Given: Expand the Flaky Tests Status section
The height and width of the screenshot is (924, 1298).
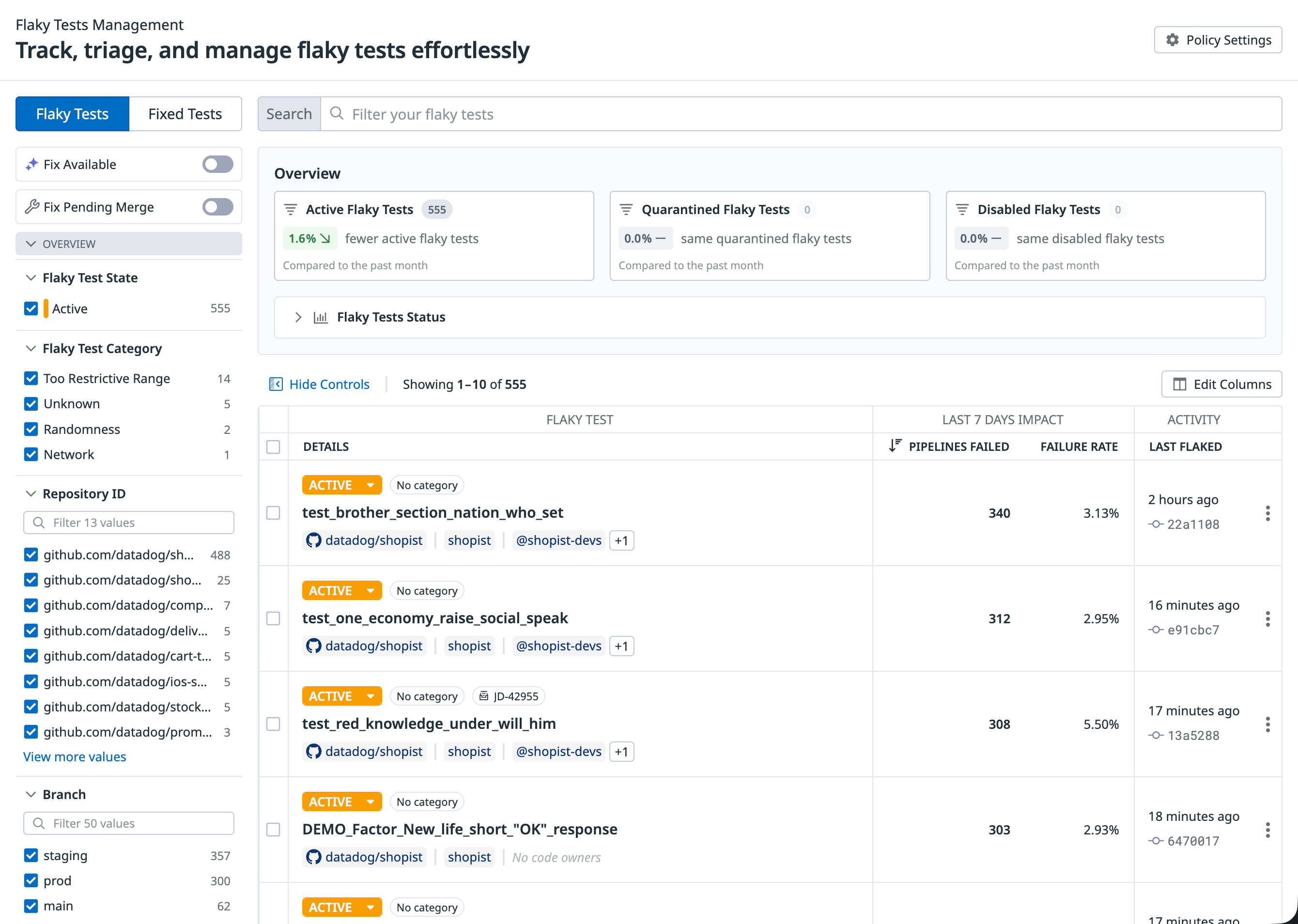Looking at the screenshot, I should [298, 317].
